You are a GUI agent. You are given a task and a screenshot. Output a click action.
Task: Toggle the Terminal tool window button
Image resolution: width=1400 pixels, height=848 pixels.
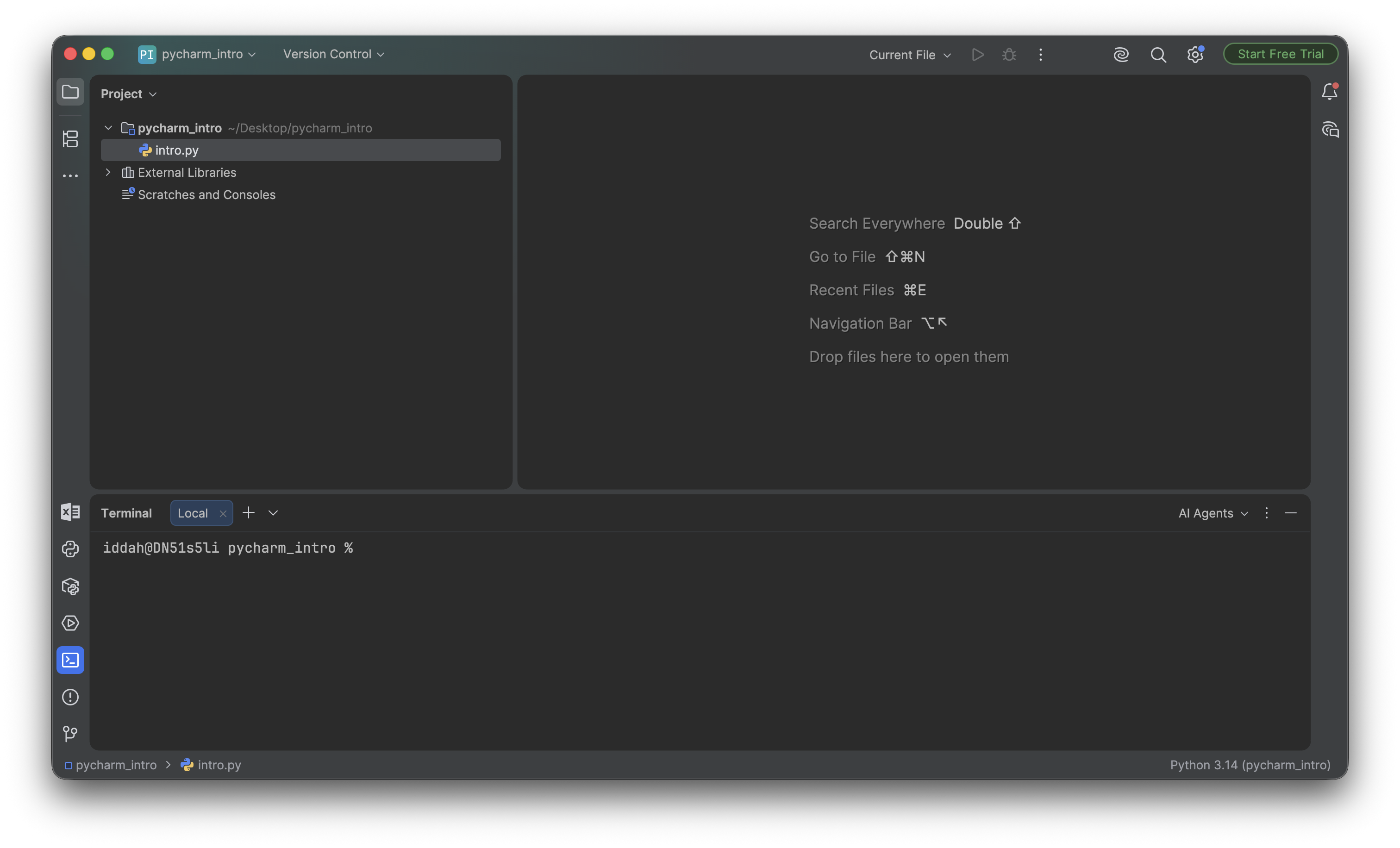(70, 660)
